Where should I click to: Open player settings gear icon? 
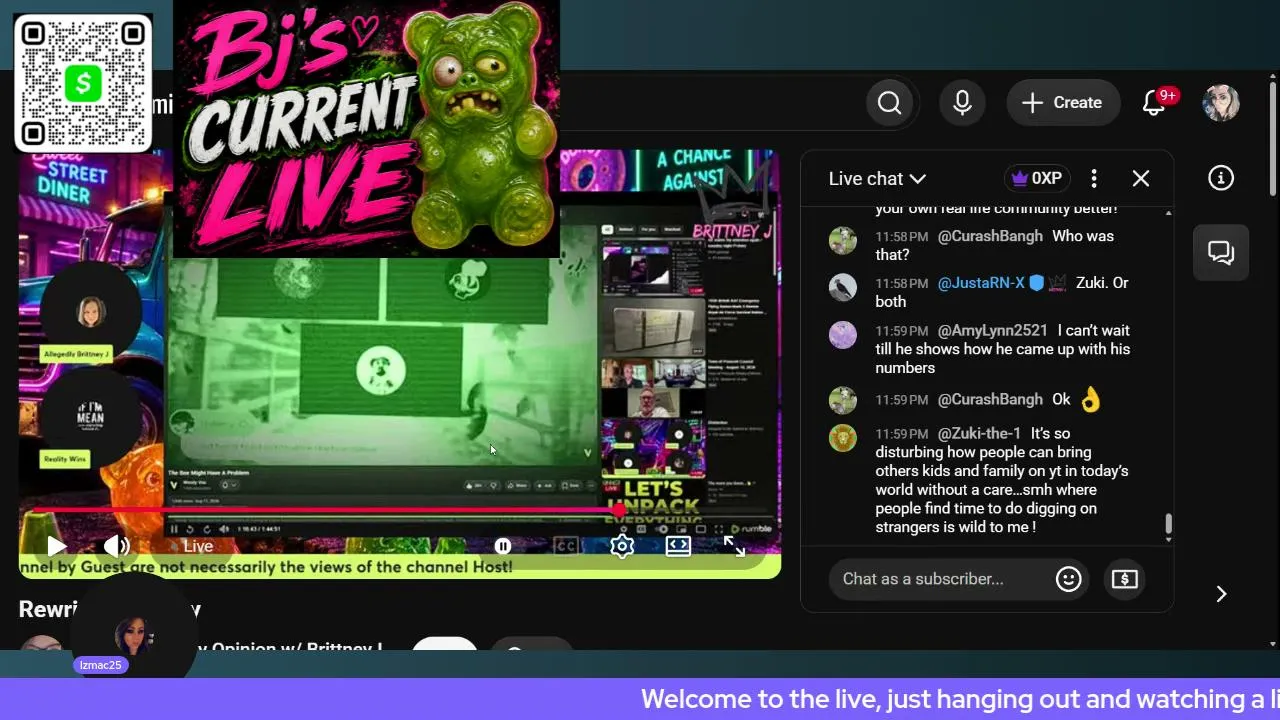[x=622, y=546]
